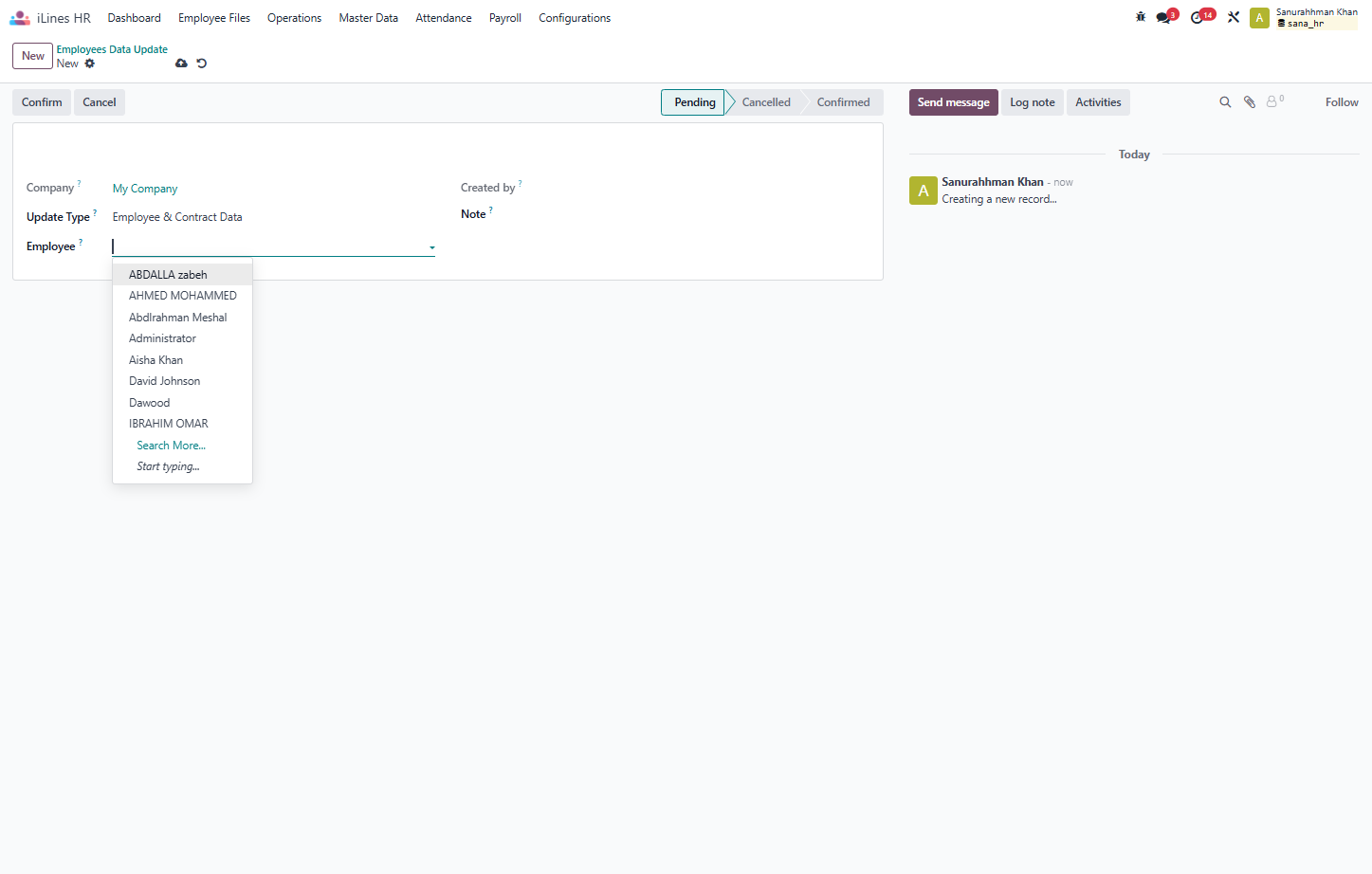Select IBRAHIM OMAR from the dropdown

pos(182,424)
